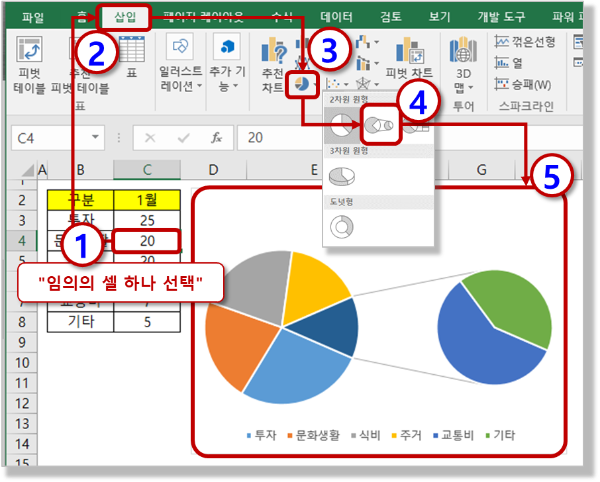Image resolution: width=600 pixels, height=482 pixels.
Task: Open the 데이터 ribbon tab
Action: coord(336,17)
